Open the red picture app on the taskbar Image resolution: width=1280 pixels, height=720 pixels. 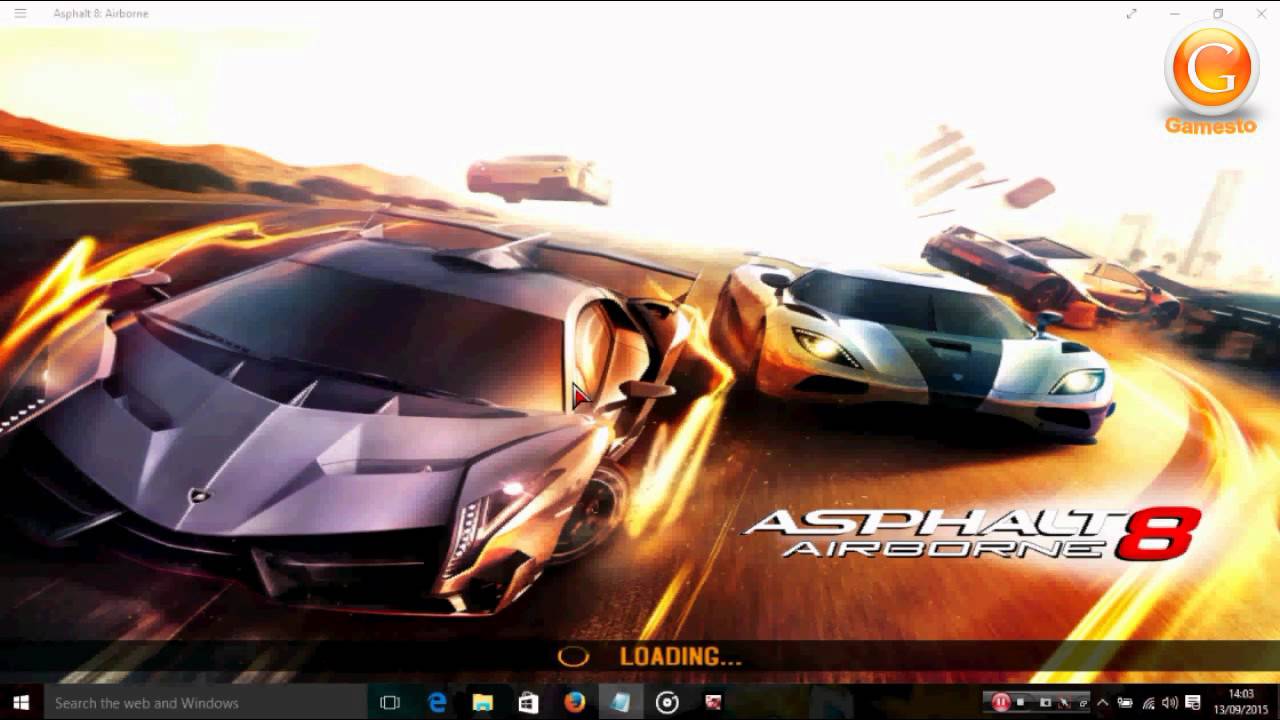713,703
